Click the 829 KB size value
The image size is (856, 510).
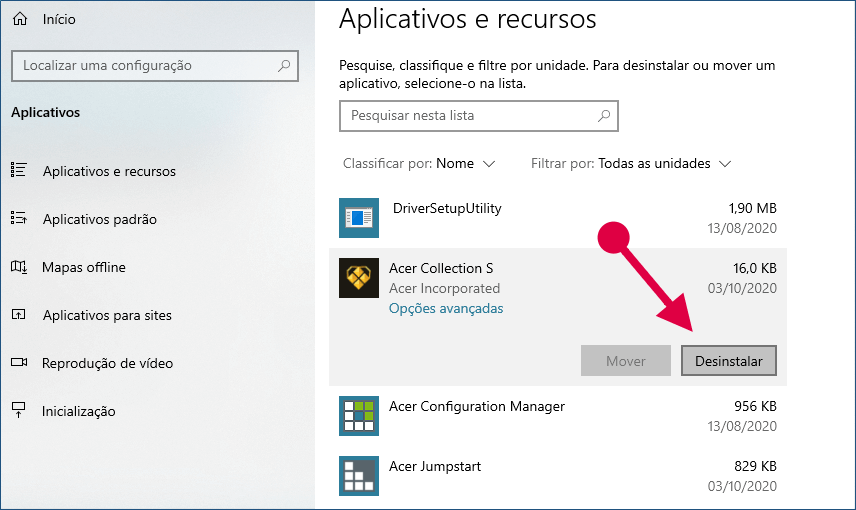point(755,466)
